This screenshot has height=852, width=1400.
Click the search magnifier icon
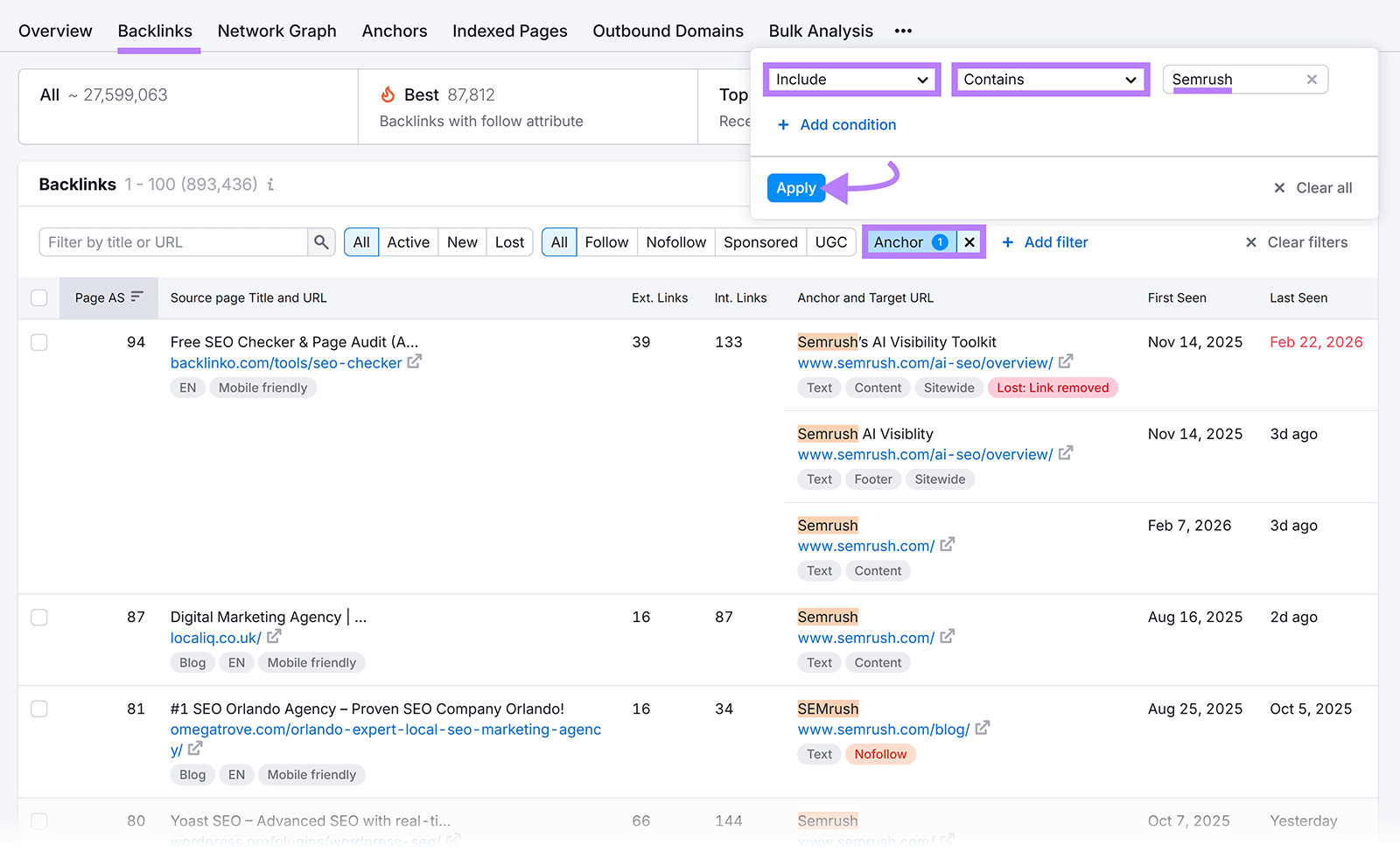coord(321,242)
